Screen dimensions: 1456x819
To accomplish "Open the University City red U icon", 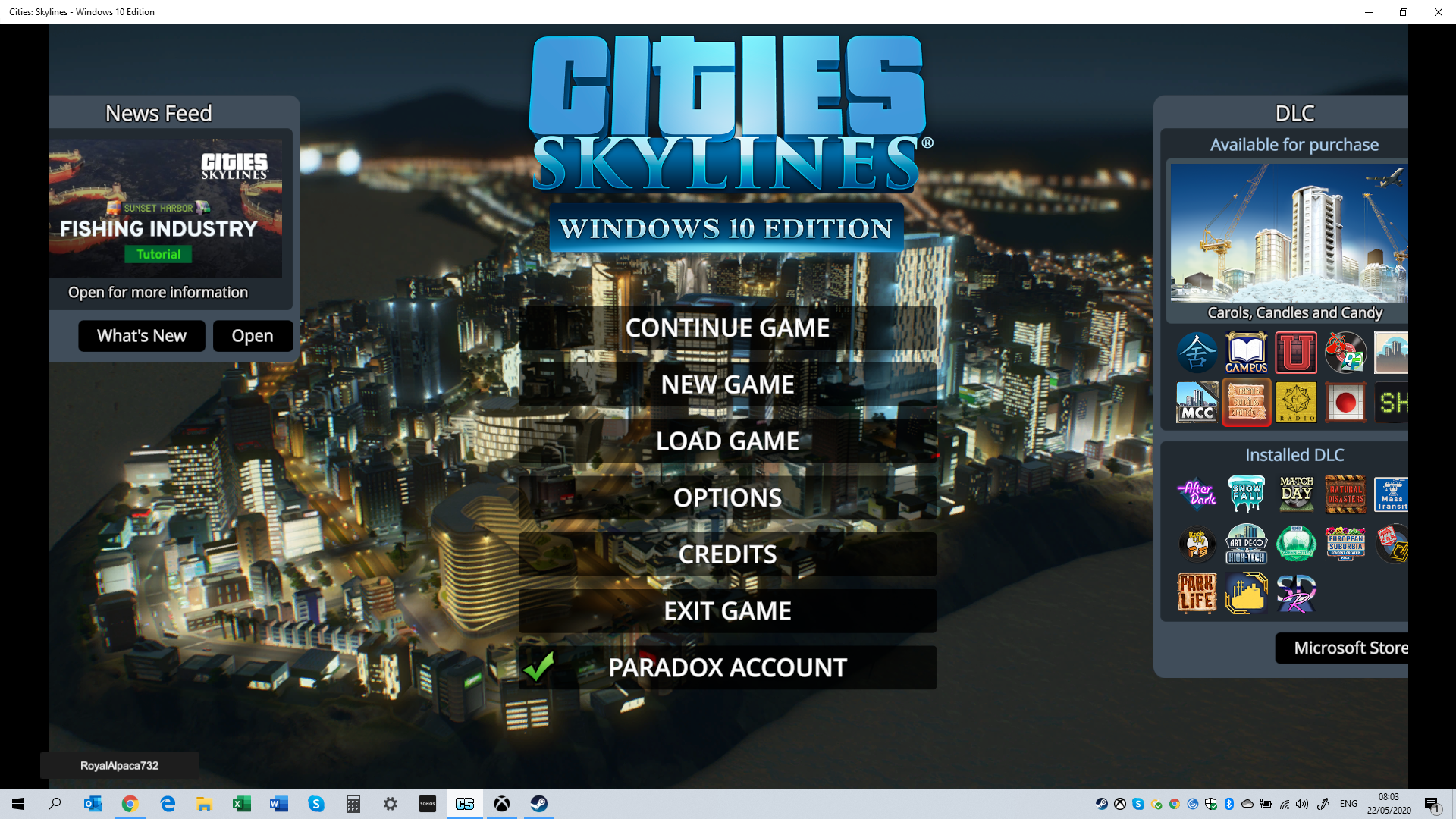I will 1296,353.
